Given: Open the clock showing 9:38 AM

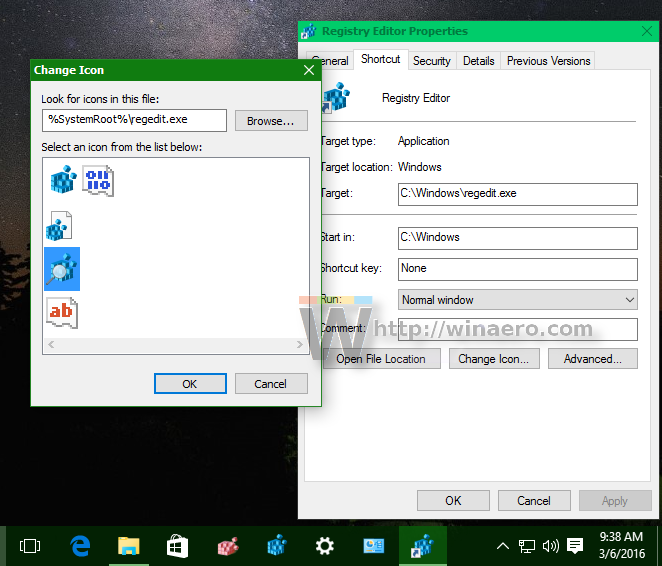Looking at the screenshot, I should pyautogui.click(x=622, y=545).
